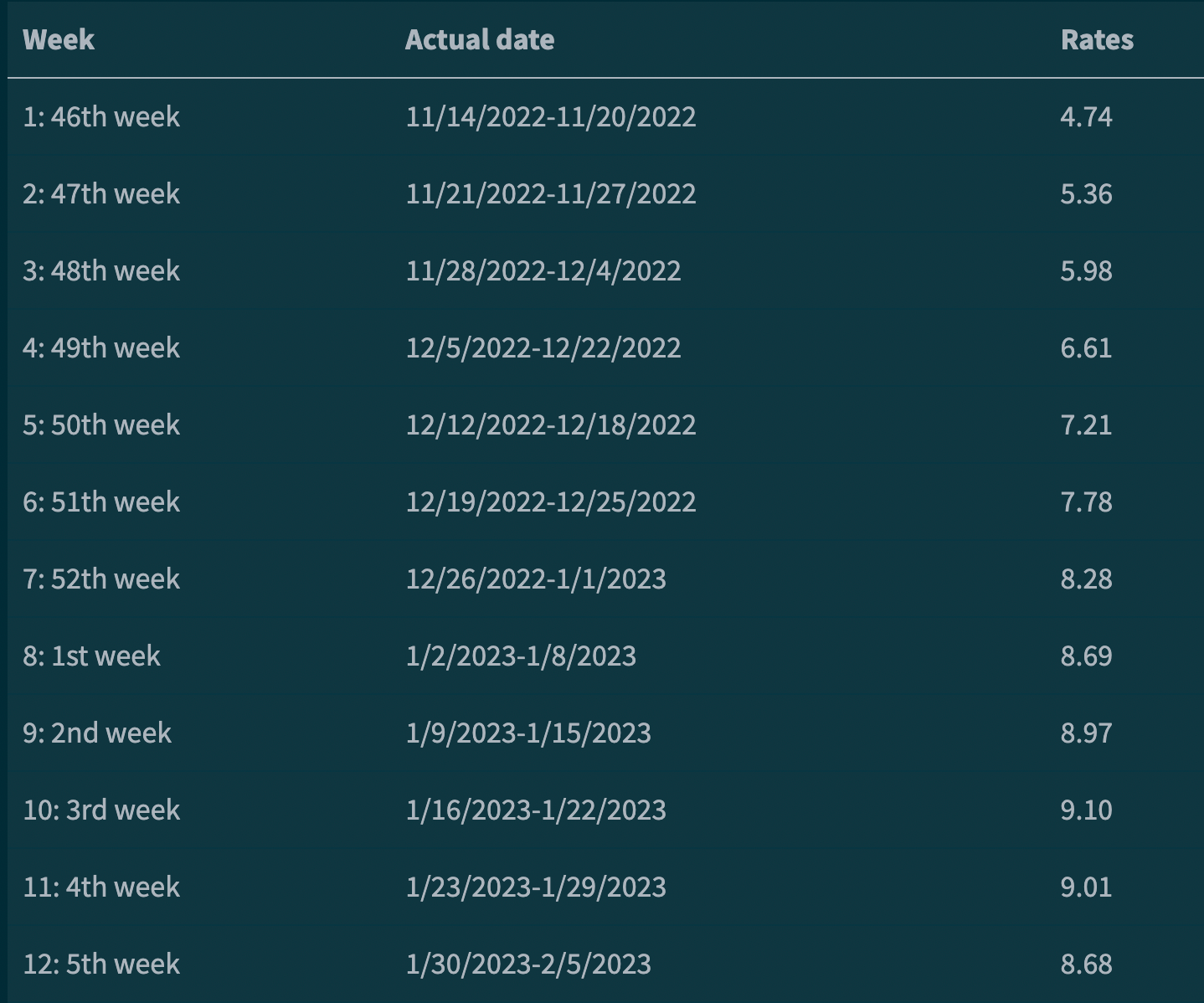Click the '10: 3rd week' row label

101,810
